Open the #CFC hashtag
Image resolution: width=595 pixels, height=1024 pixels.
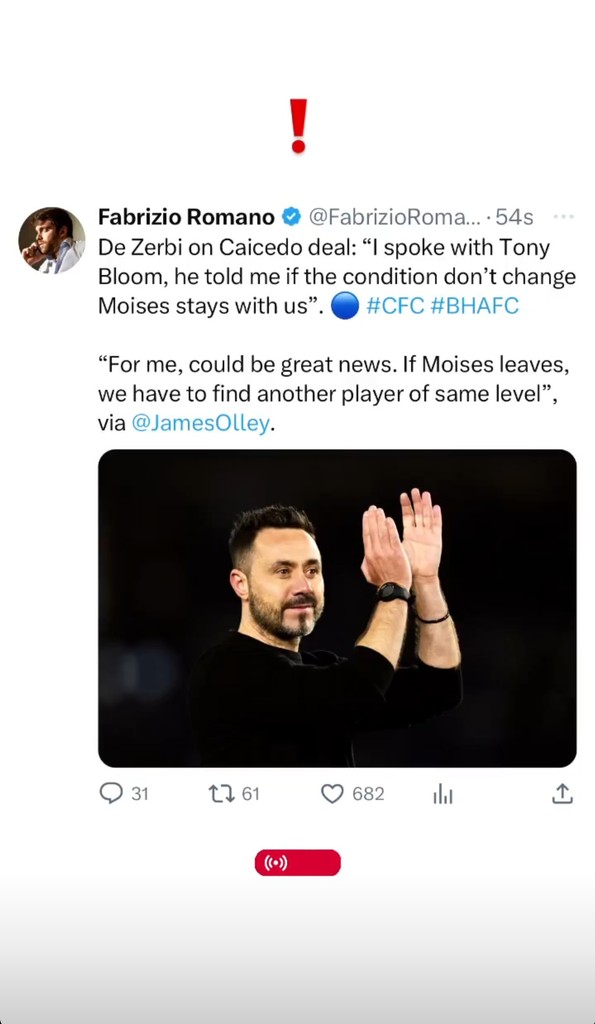pos(396,306)
